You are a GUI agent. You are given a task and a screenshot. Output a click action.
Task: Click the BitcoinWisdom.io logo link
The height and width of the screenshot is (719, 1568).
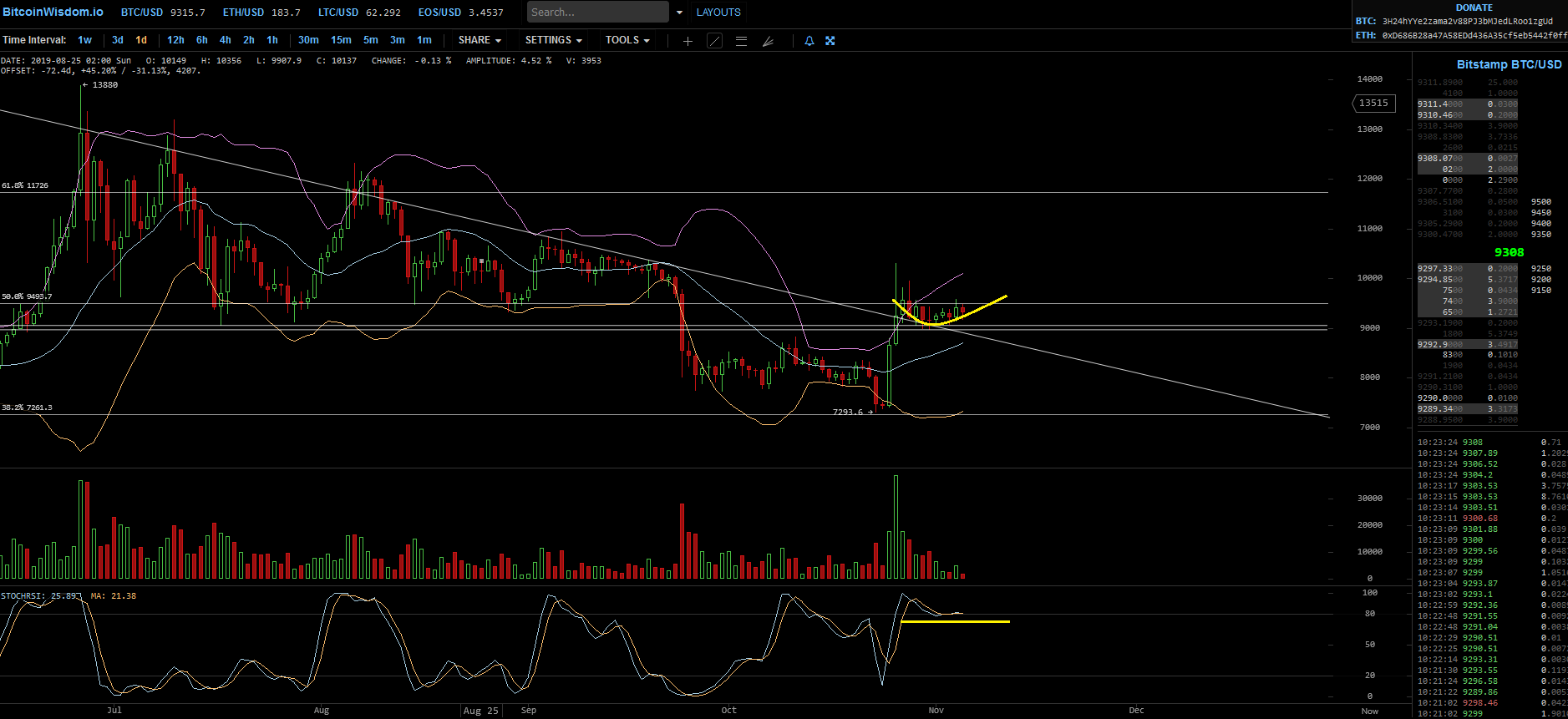tap(53, 12)
